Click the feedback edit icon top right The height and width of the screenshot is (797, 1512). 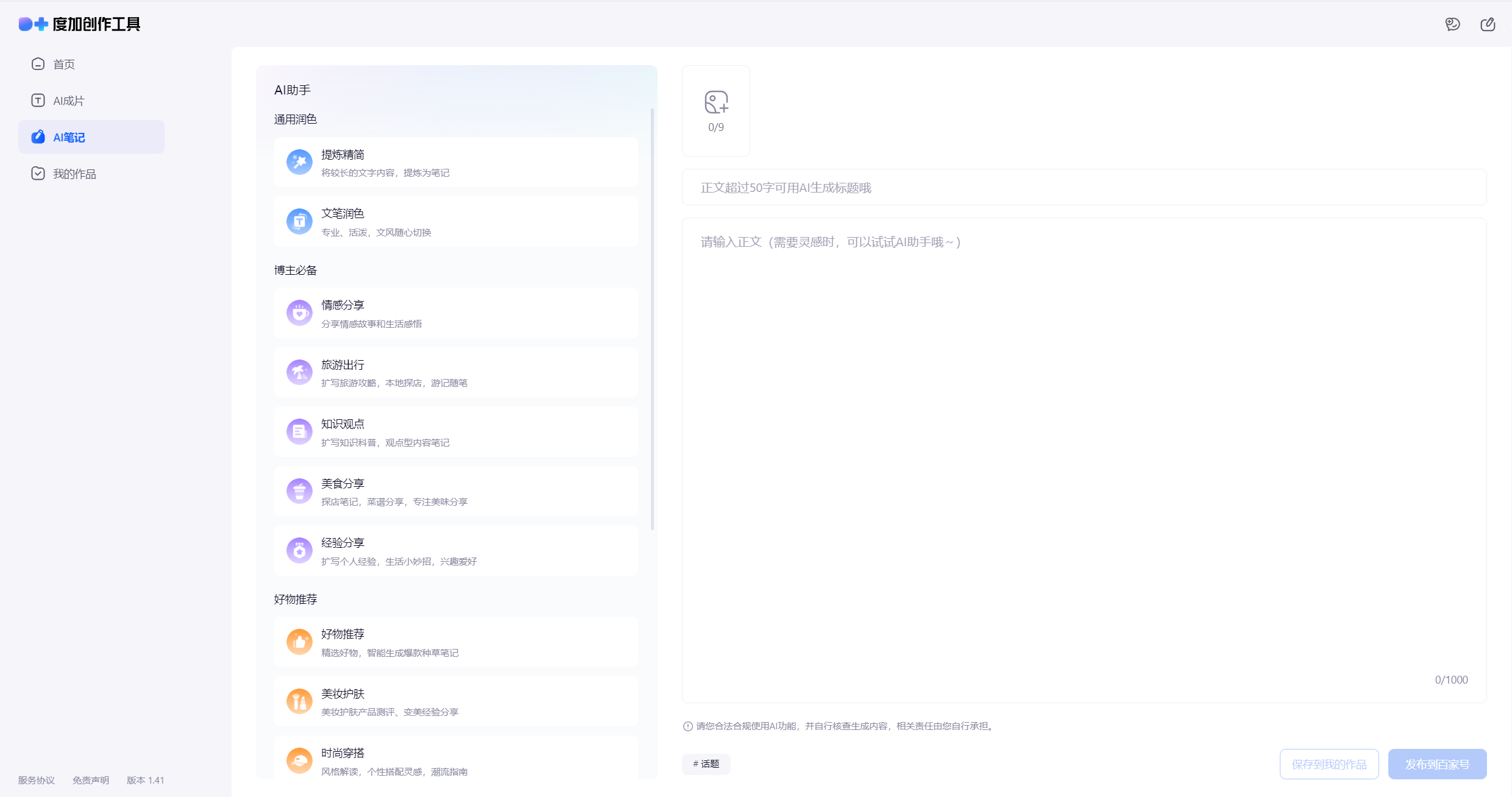click(x=1488, y=24)
